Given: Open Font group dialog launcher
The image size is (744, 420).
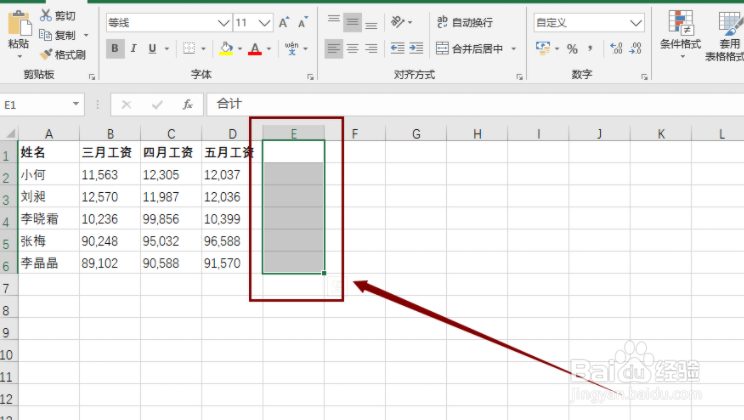Looking at the screenshot, I should point(310,77).
